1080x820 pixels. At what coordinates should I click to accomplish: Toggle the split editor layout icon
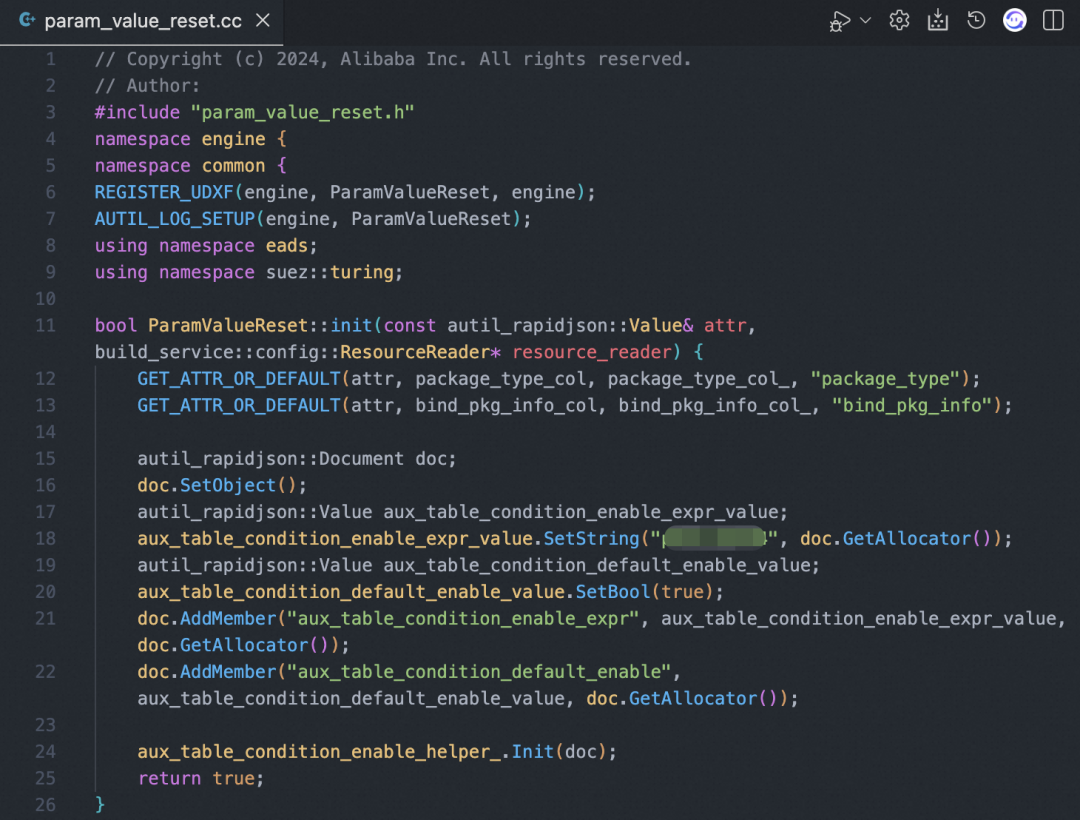coord(1053,21)
